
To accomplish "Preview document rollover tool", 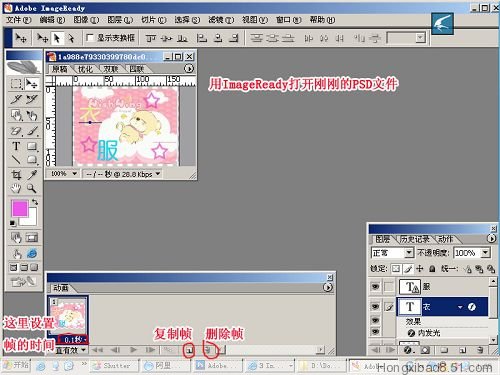I will (x=16, y=254).
